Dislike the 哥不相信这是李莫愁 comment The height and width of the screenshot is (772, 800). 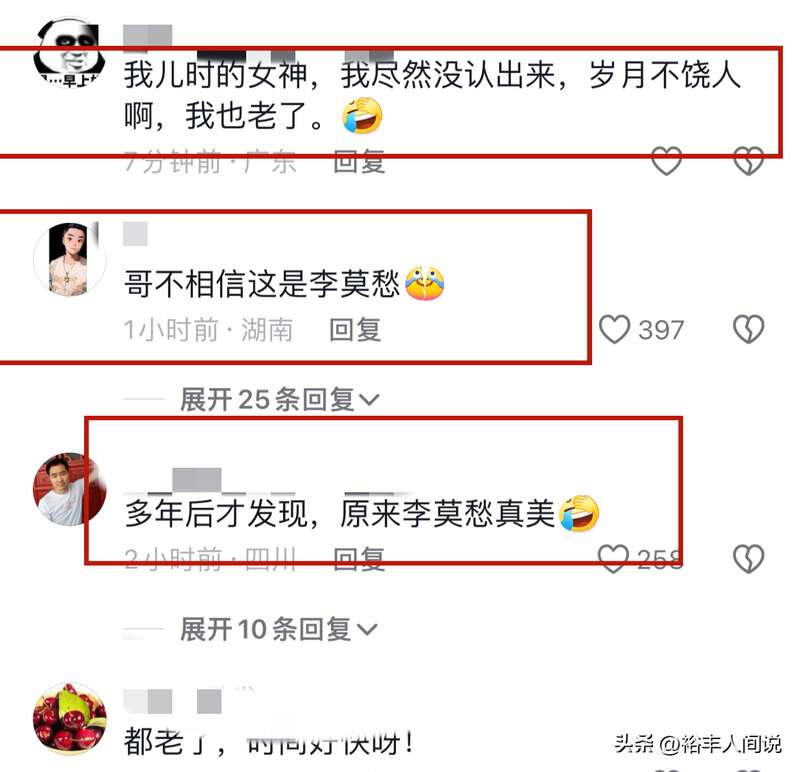point(748,329)
